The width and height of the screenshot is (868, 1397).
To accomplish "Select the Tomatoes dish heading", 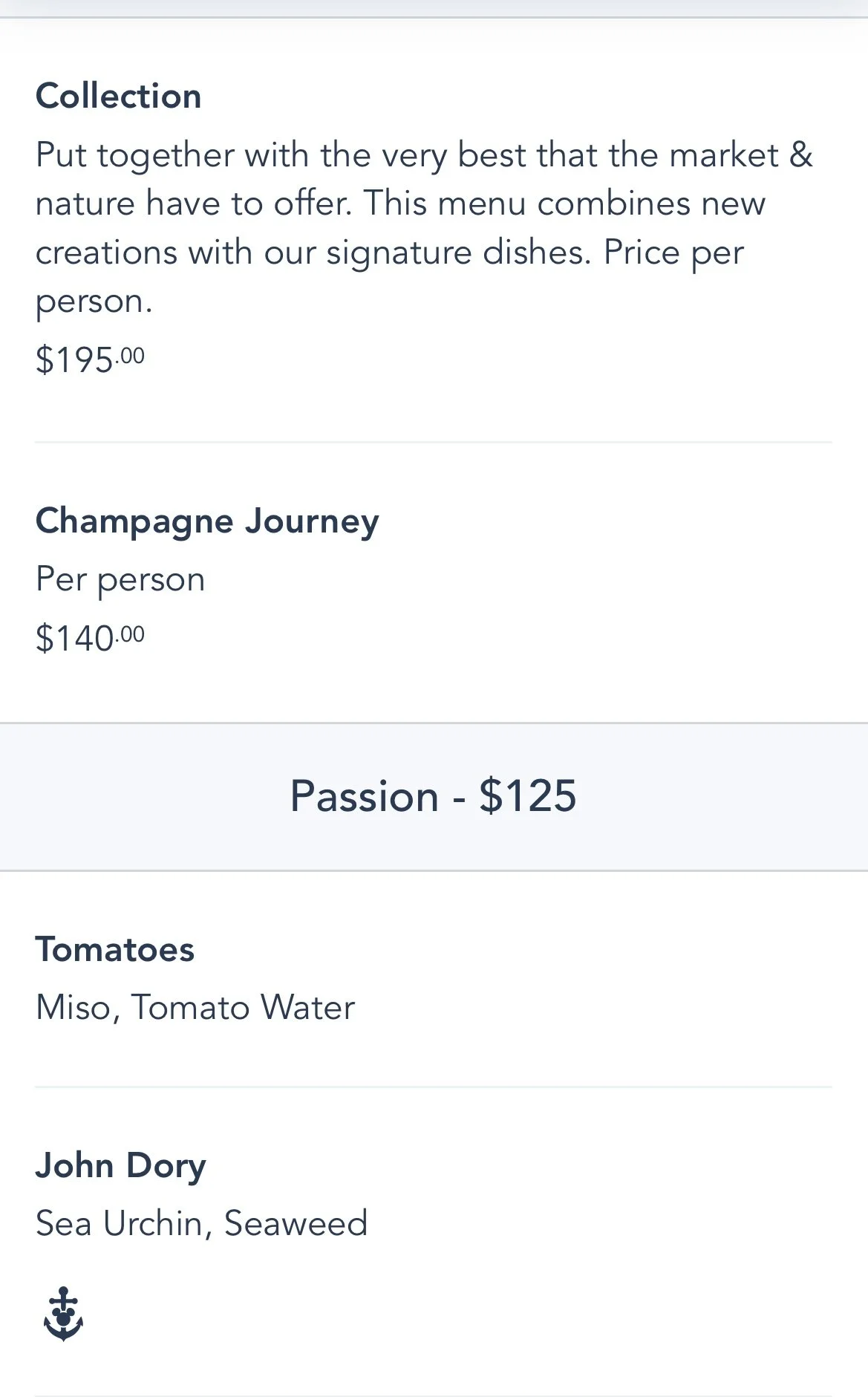I will tap(115, 949).
